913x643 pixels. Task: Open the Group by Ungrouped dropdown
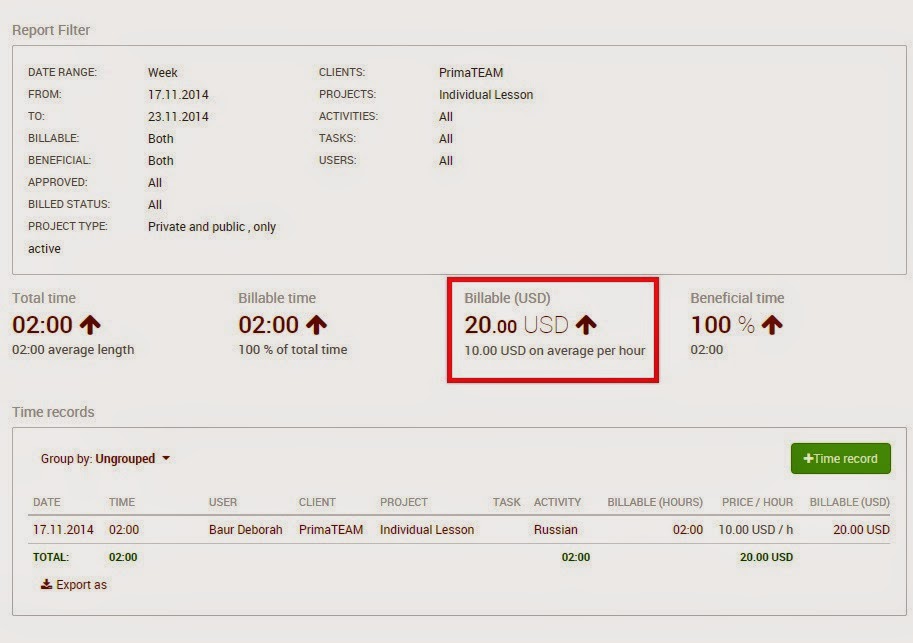point(105,459)
